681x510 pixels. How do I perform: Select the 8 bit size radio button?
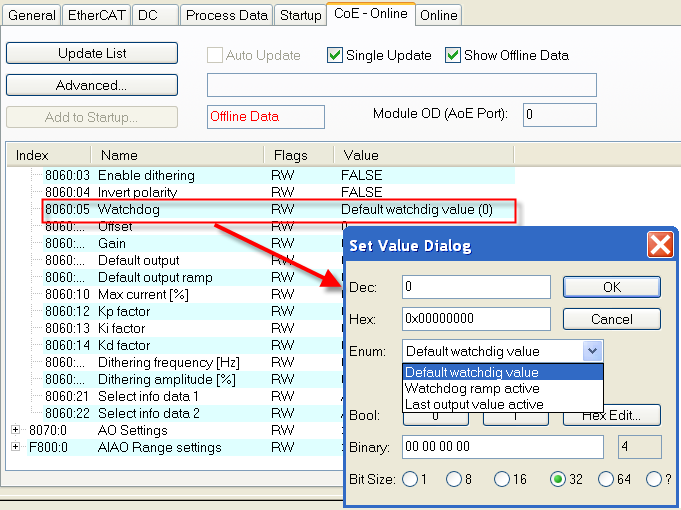(x=454, y=479)
